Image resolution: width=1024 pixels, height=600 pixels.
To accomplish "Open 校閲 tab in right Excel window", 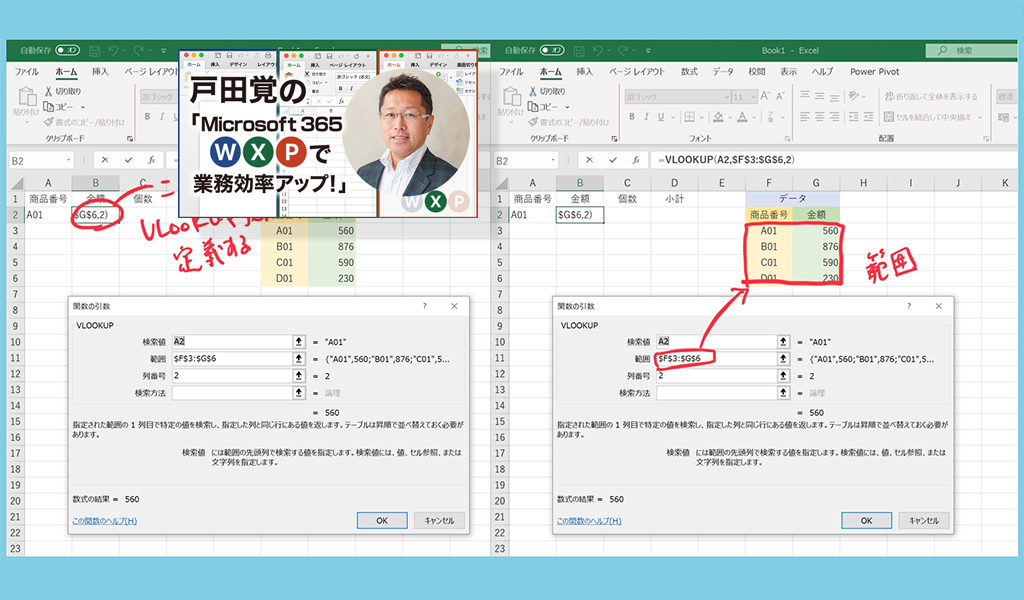I will pyautogui.click(x=756, y=72).
